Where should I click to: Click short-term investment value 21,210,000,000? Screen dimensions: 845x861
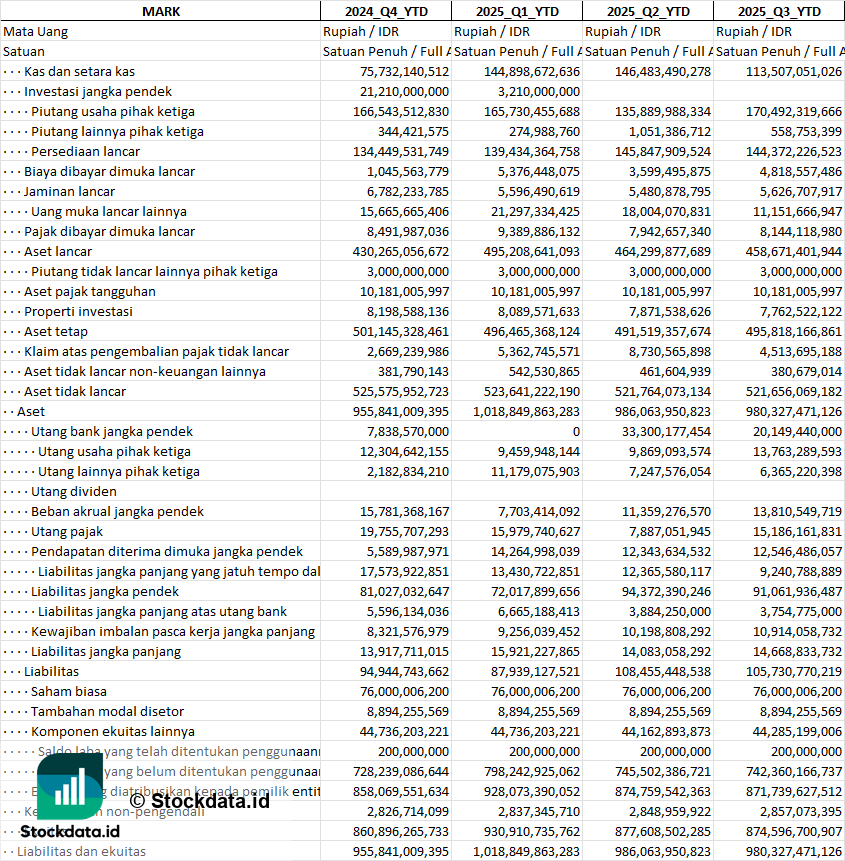(405, 92)
